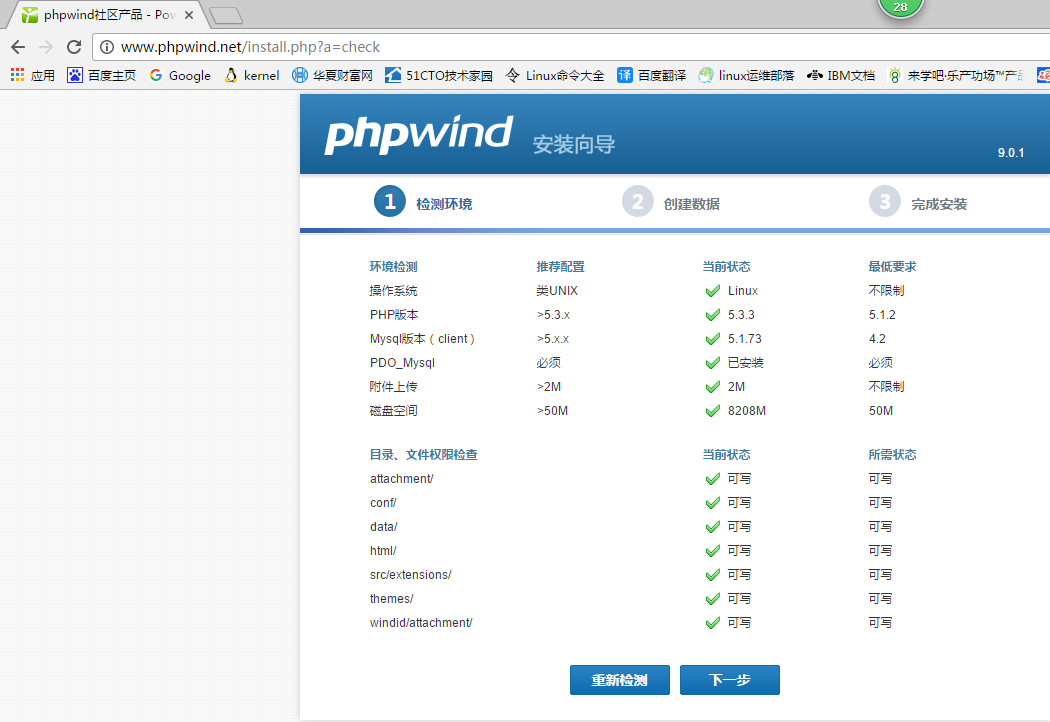
Task: Open the 华夏财富网 bookmark
Action: (x=333, y=75)
